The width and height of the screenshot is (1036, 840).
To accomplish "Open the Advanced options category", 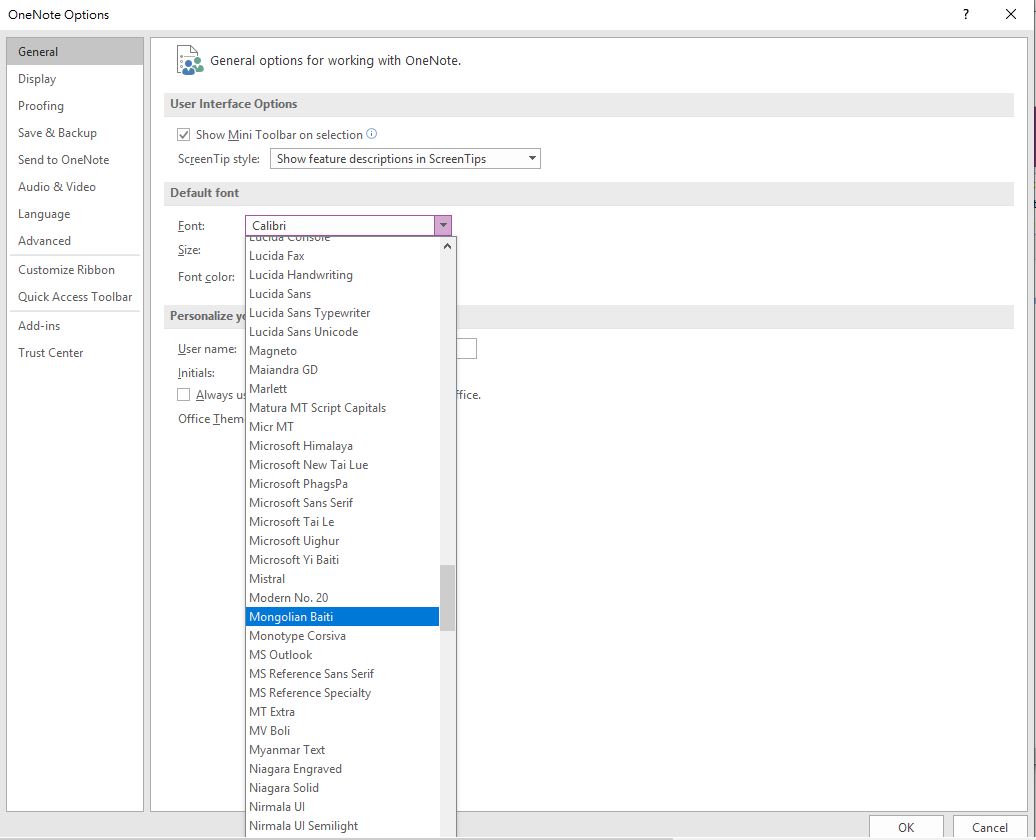I will pos(75,241).
